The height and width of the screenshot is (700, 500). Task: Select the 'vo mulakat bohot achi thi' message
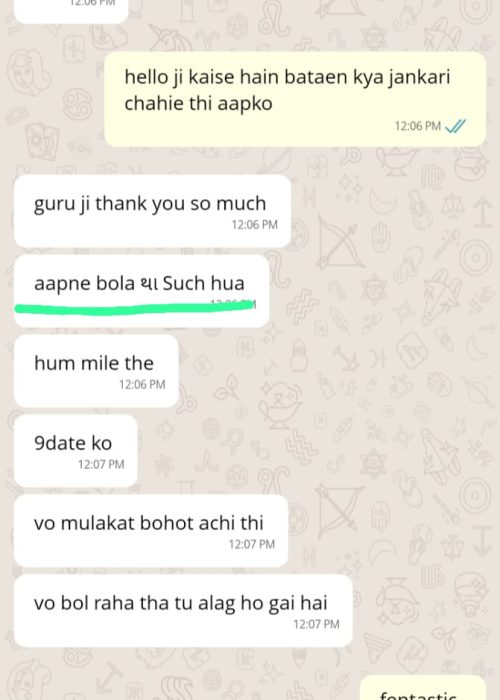(151, 531)
